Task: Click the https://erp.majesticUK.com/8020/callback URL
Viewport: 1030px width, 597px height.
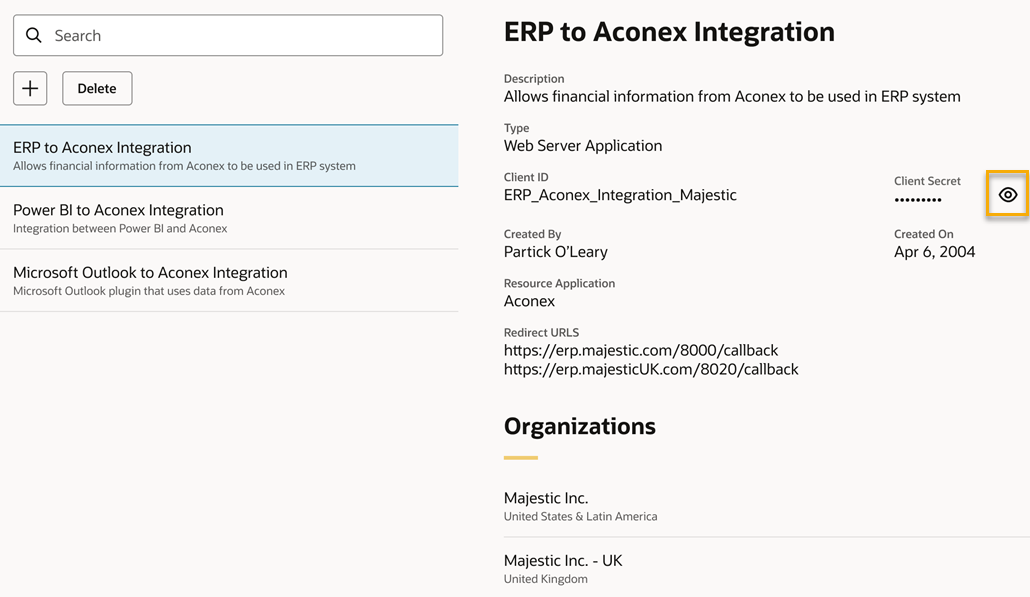Action: pyautogui.click(x=651, y=369)
